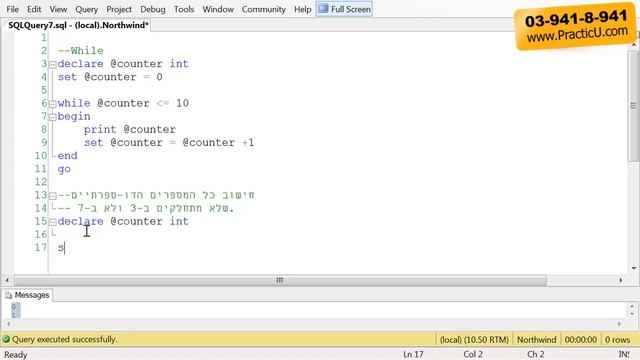The image size is (640, 360).
Task: Click the '10' value on line 6
Action: click(182, 103)
